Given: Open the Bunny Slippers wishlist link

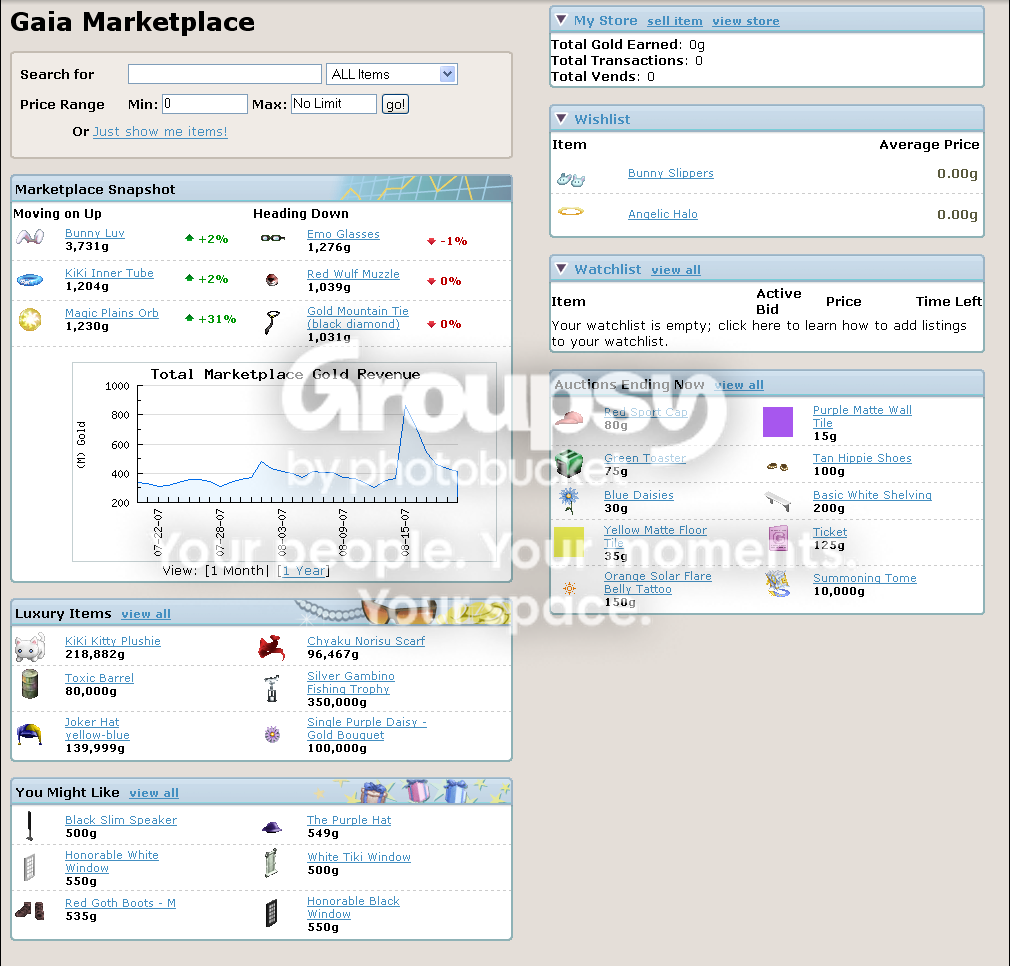Looking at the screenshot, I should [x=671, y=173].
